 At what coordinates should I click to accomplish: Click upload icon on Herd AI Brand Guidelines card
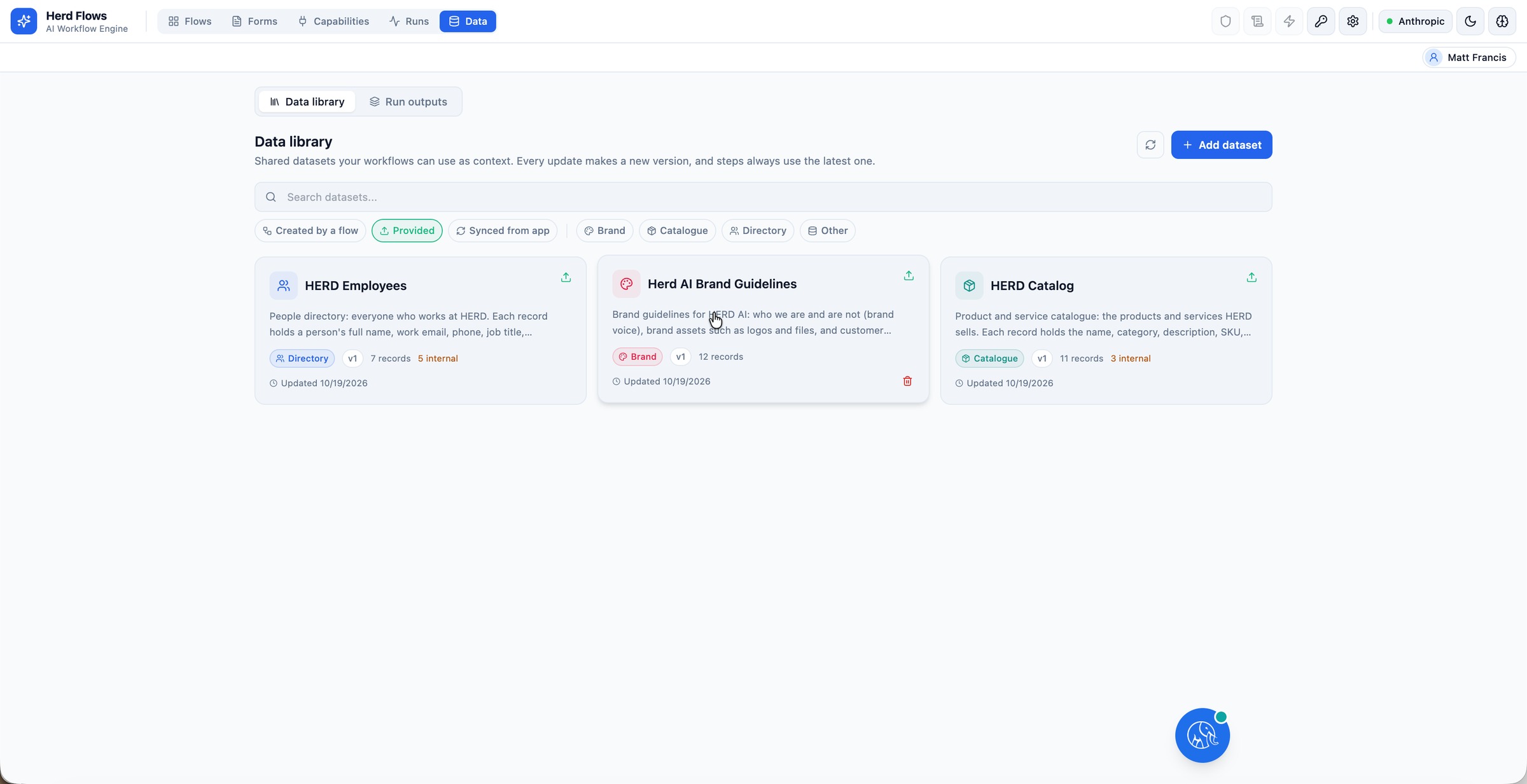point(909,275)
